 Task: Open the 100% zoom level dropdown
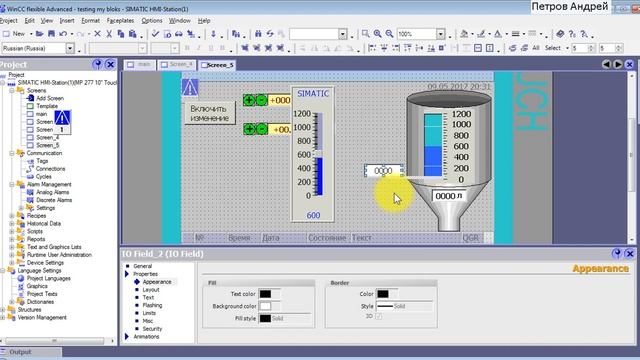440,34
